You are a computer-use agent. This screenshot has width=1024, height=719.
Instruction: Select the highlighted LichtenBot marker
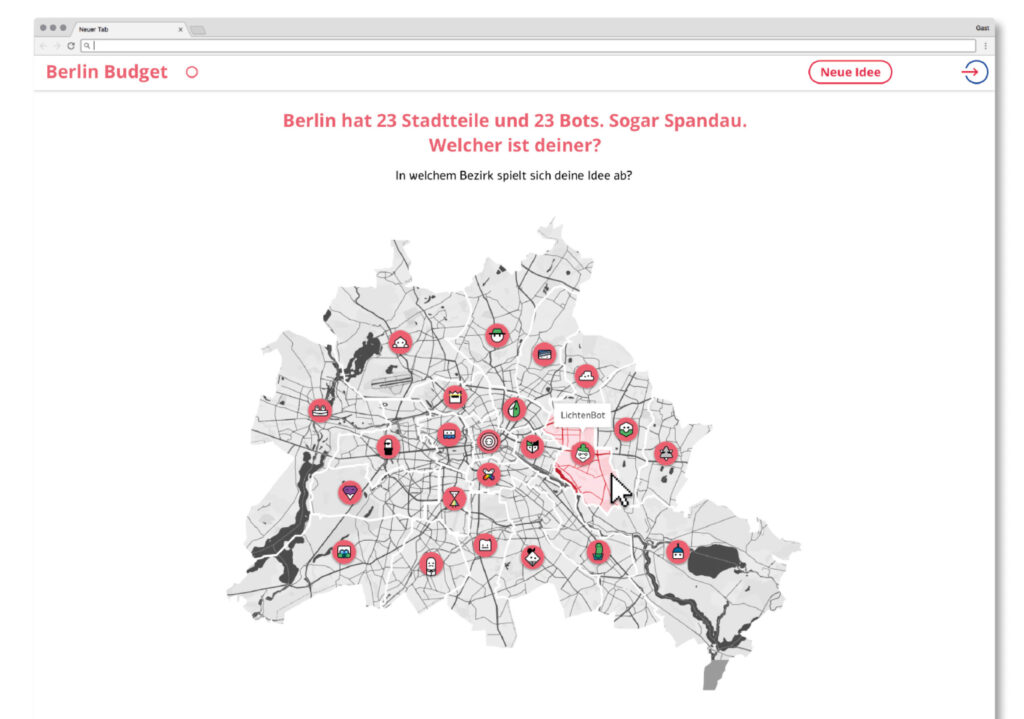point(582,454)
